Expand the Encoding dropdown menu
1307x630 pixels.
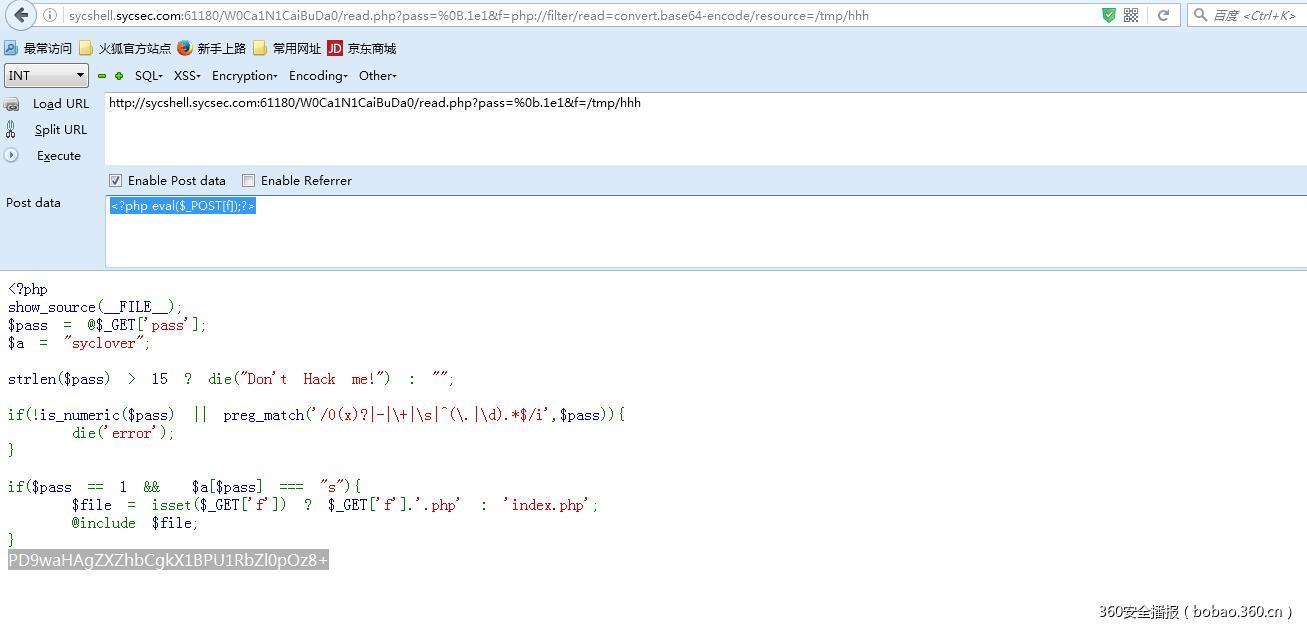318,76
